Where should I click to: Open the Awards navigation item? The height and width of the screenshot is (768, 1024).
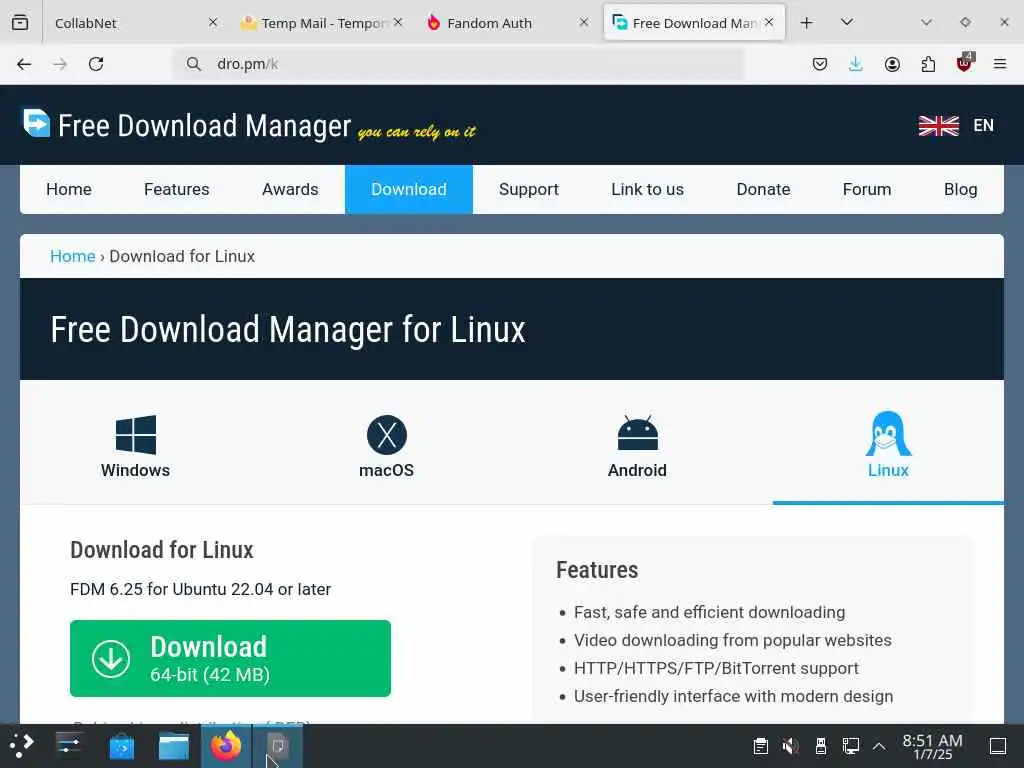(x=290, y=189)
